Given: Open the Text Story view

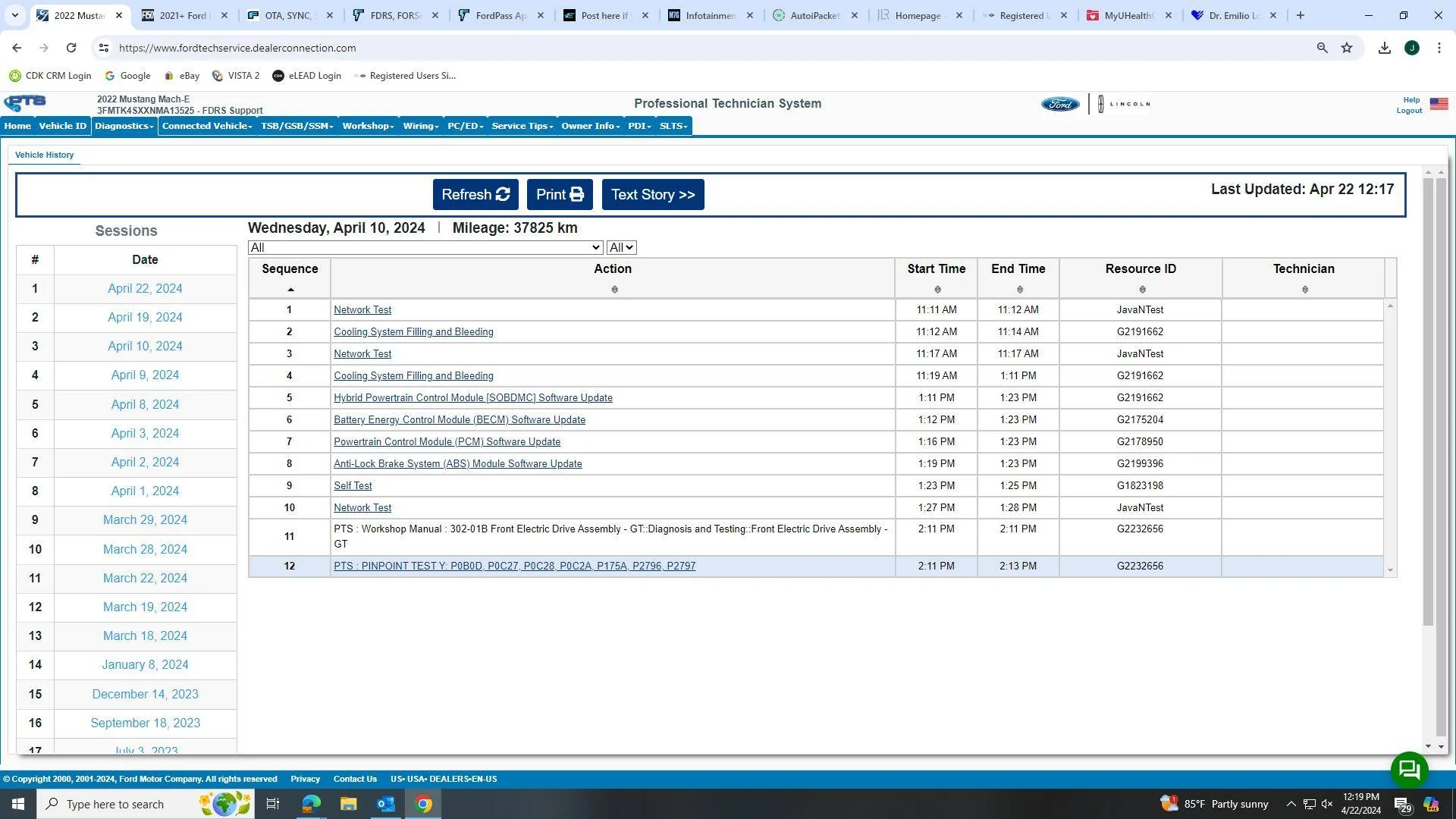Looking at the screenshot, I should tap(653, 195).
